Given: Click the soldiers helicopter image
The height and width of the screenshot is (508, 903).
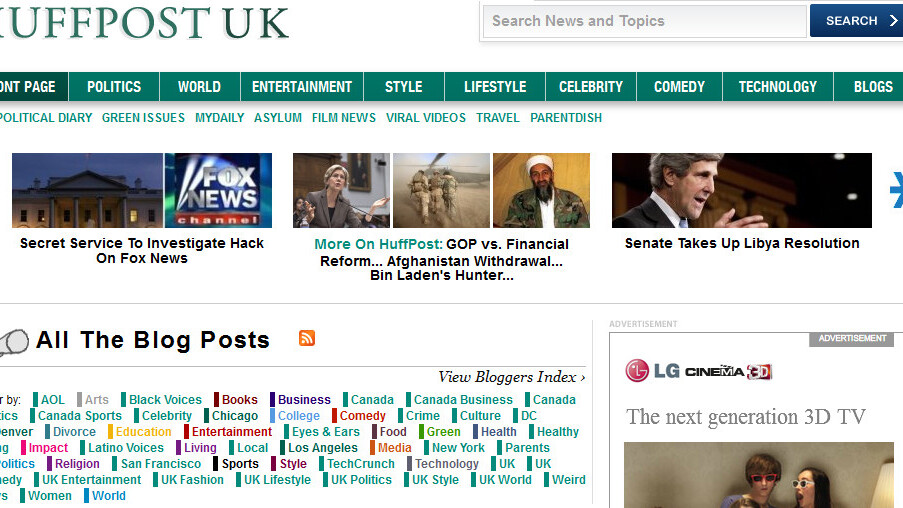Looking at the screenshot, I should [x=441, y=190].
